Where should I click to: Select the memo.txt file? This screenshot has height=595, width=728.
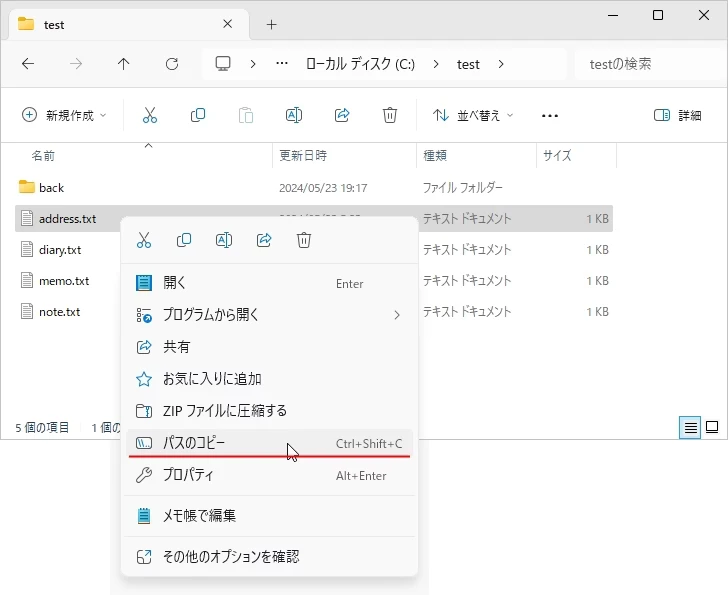[x=64, y=281]
